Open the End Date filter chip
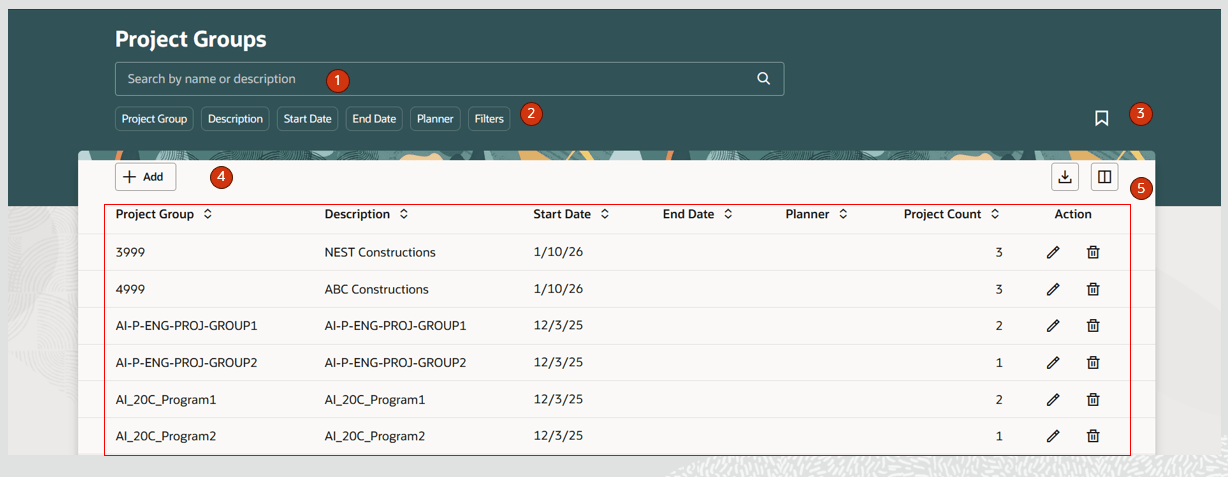 pyautogui.click(x=374, y=118)
